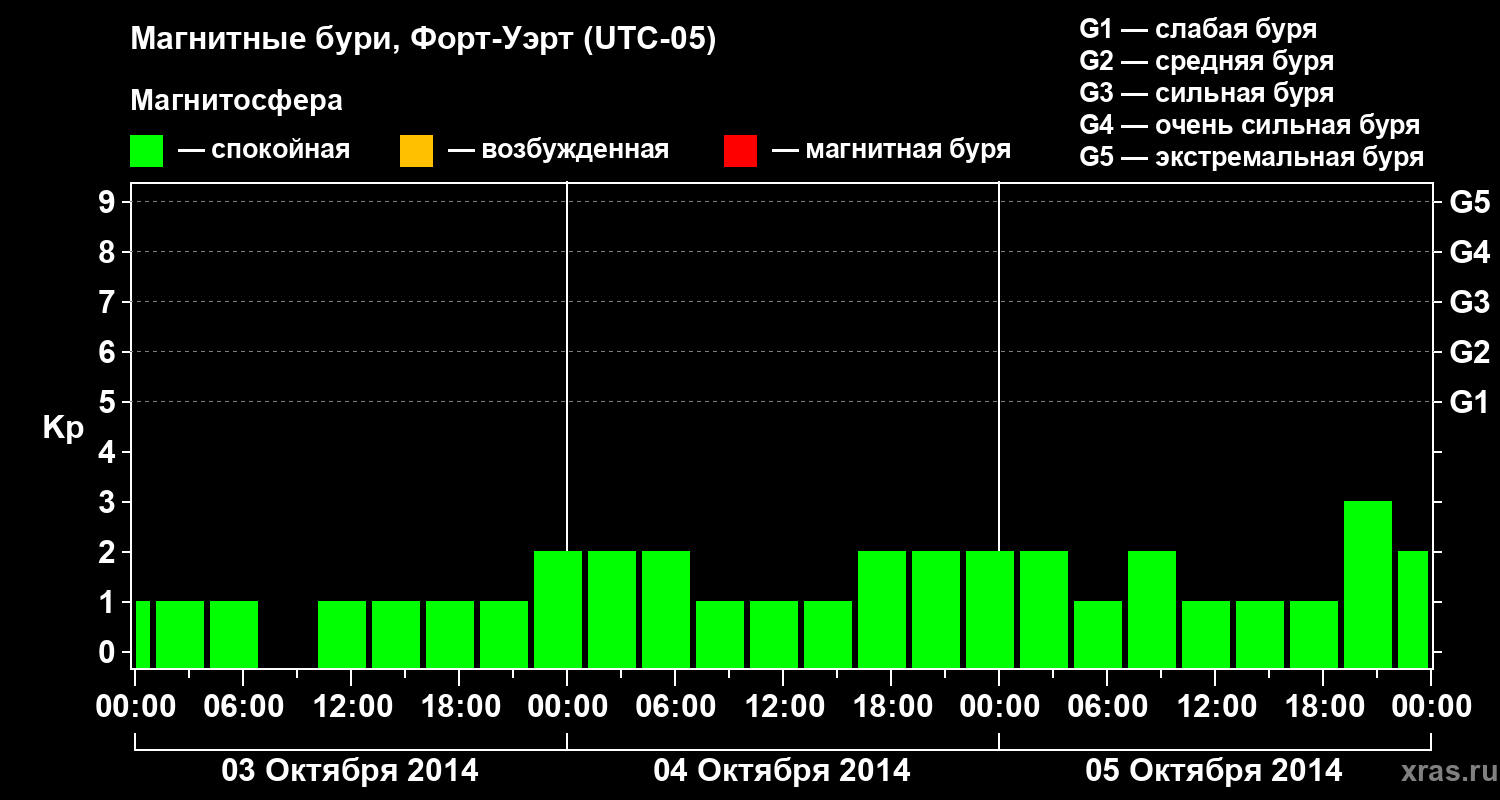Image resolution: width=1500 pixels, height=800 pixels.
Task: Click the '06:00' tick label above 04 Октября
Action: coord(675,706)
